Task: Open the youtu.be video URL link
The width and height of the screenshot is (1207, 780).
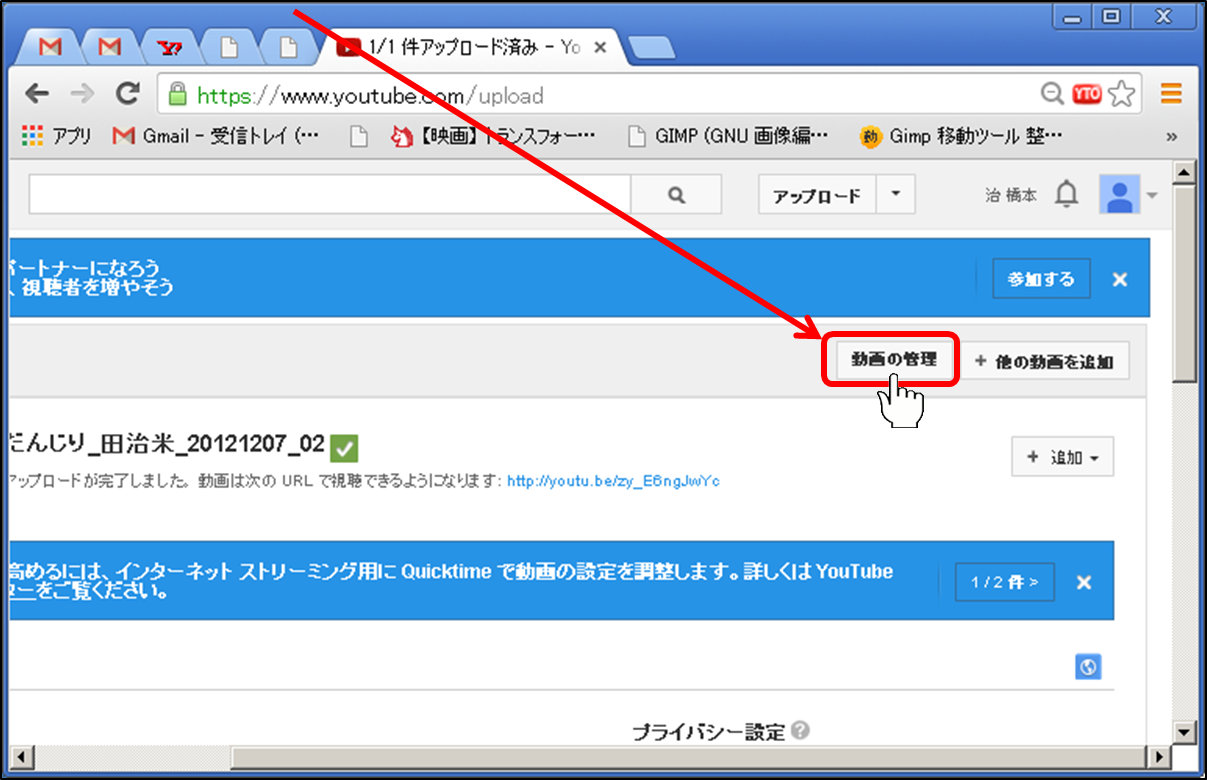Action: click(613, 481)
